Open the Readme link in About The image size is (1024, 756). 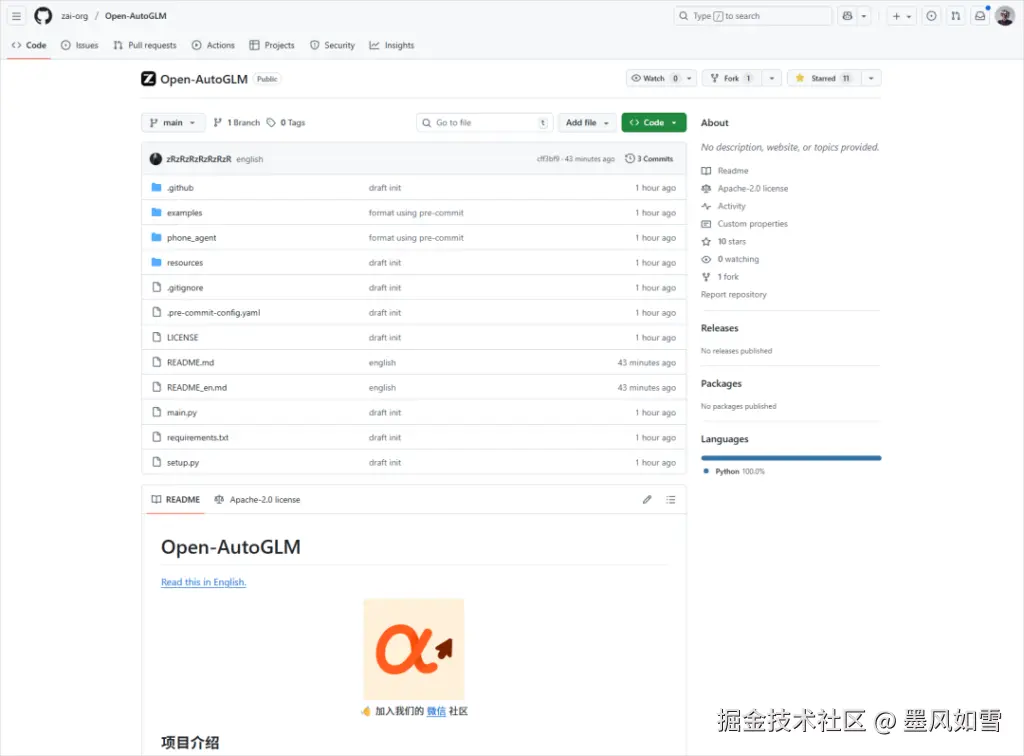click(725, 171)
